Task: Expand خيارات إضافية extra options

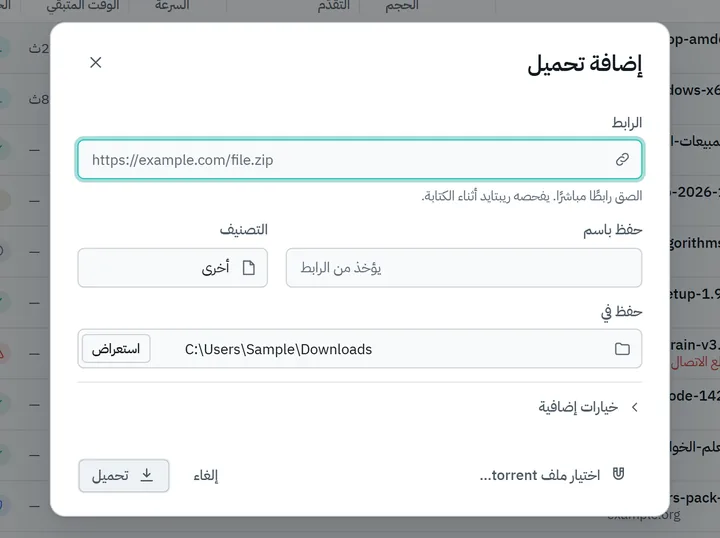Action: tap(588, 407)
